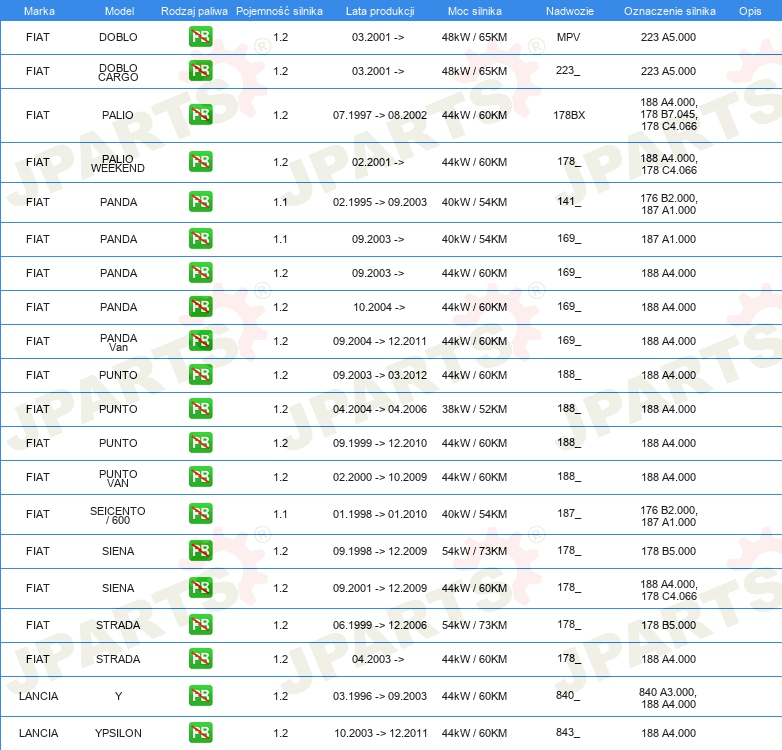Select the fuel icon in the Seicento / 600 row
The height and width of the screenshot is (750, 782).
200,514
